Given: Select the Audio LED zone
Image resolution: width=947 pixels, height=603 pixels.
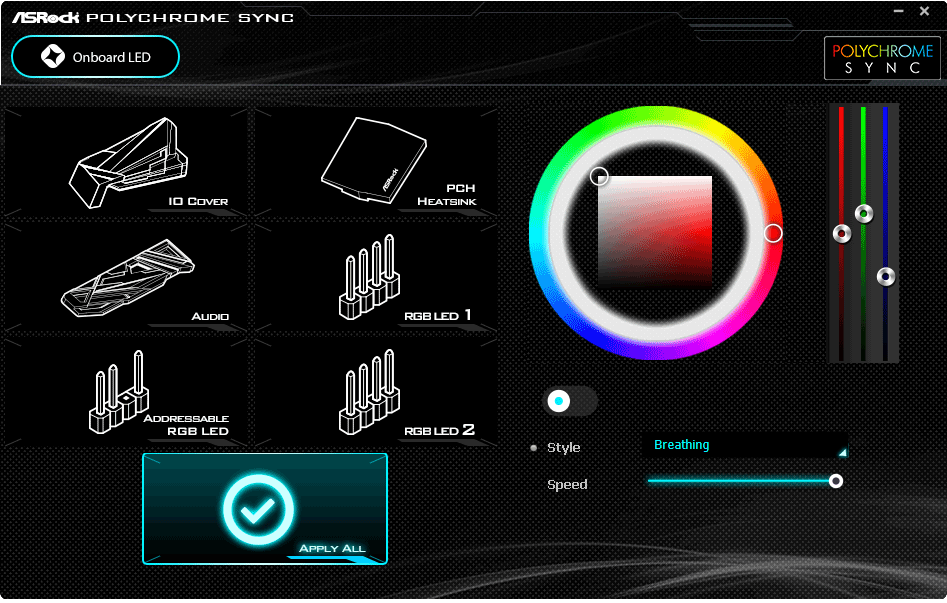Looking at the screenshot, I should pyautogui.click(x=126, y=277).
